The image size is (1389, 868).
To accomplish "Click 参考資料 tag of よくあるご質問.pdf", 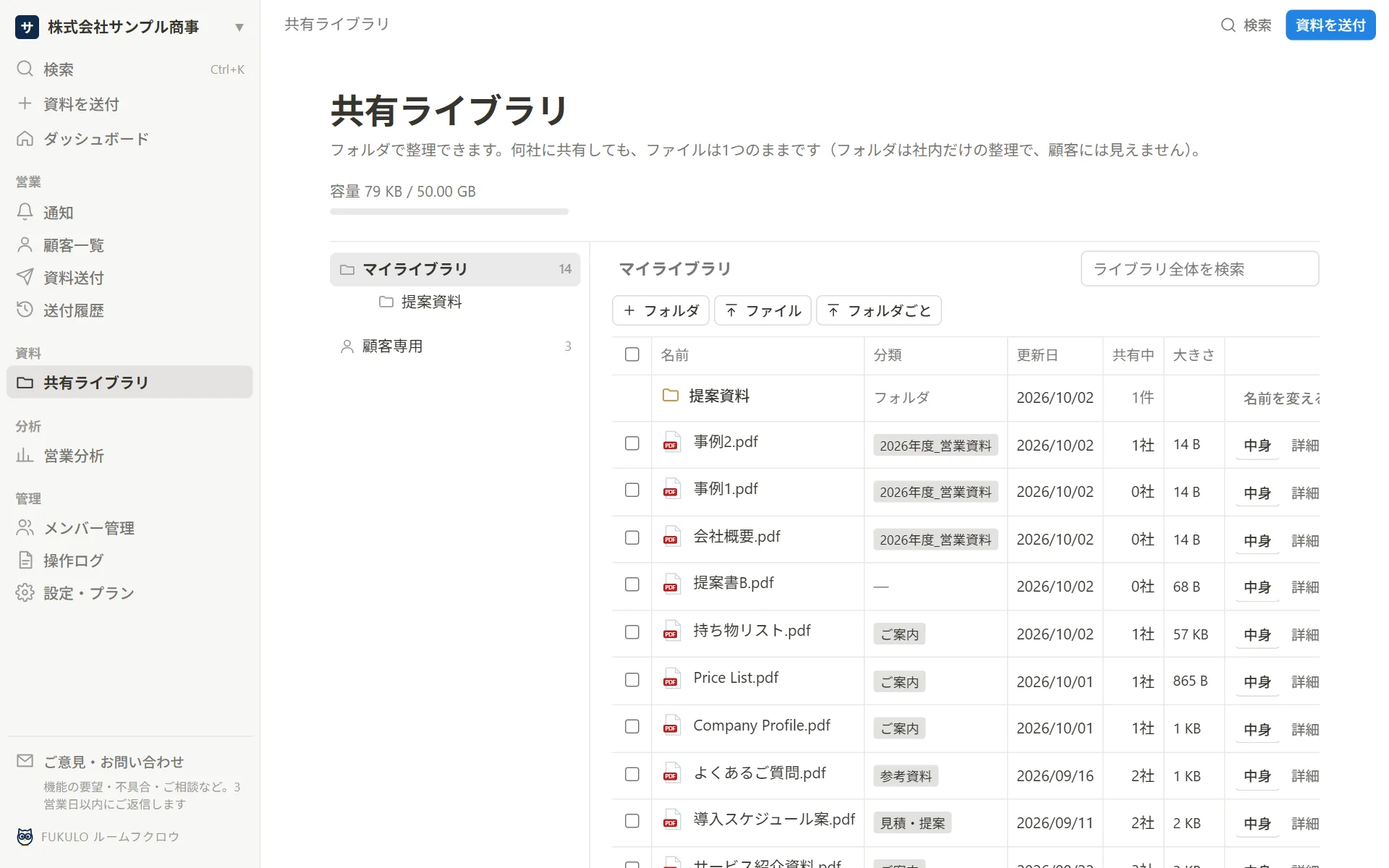I will pos(906,775).
